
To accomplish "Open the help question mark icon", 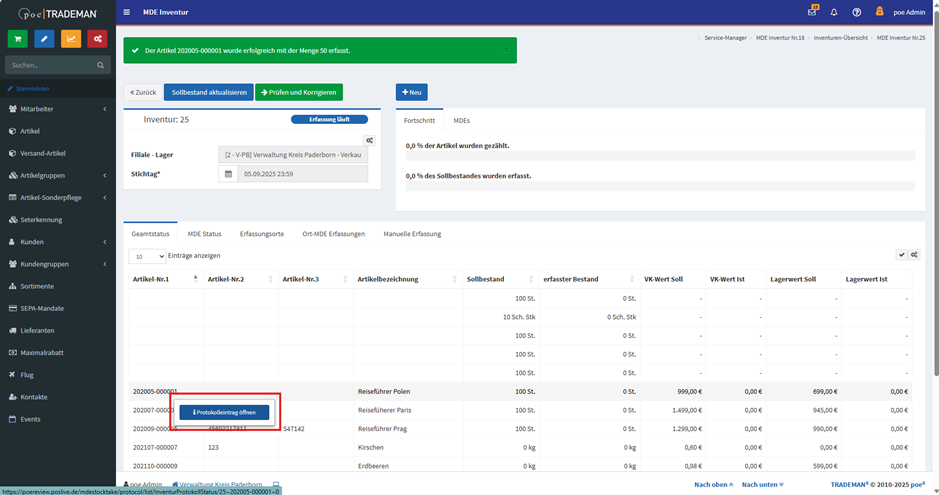I will tap(856, 12).
